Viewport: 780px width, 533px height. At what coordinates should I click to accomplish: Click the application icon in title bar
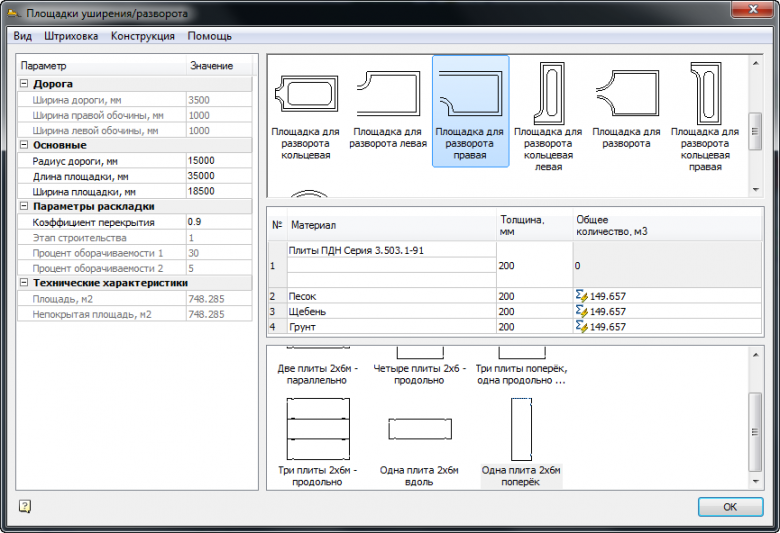(x=14, y=13)
